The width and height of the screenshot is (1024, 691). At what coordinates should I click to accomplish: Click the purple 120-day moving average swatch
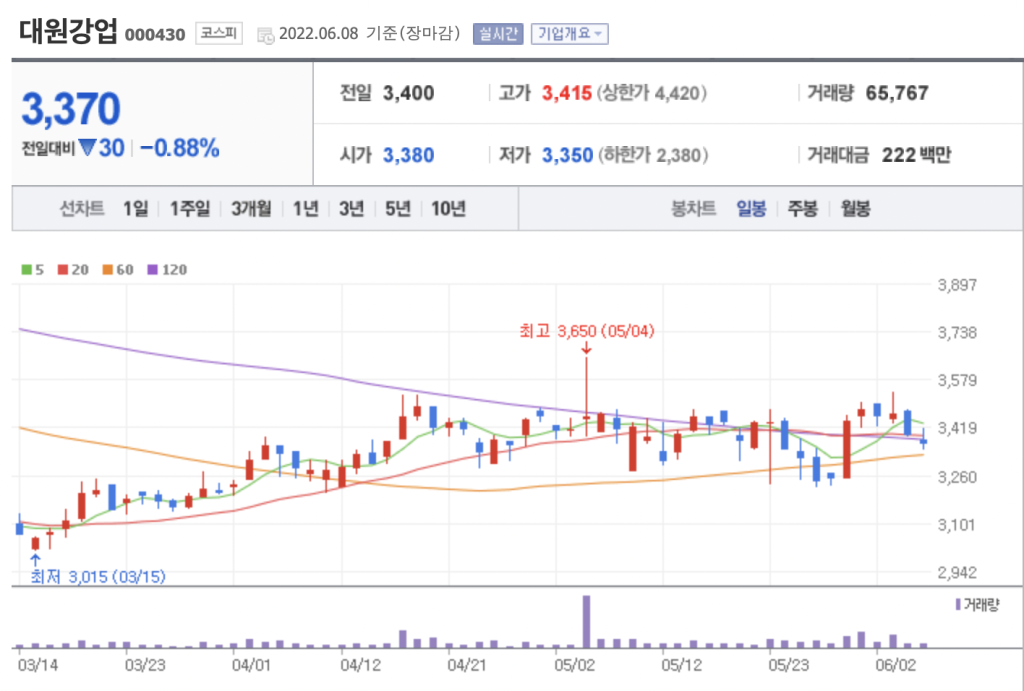click(x=152, y=270)
